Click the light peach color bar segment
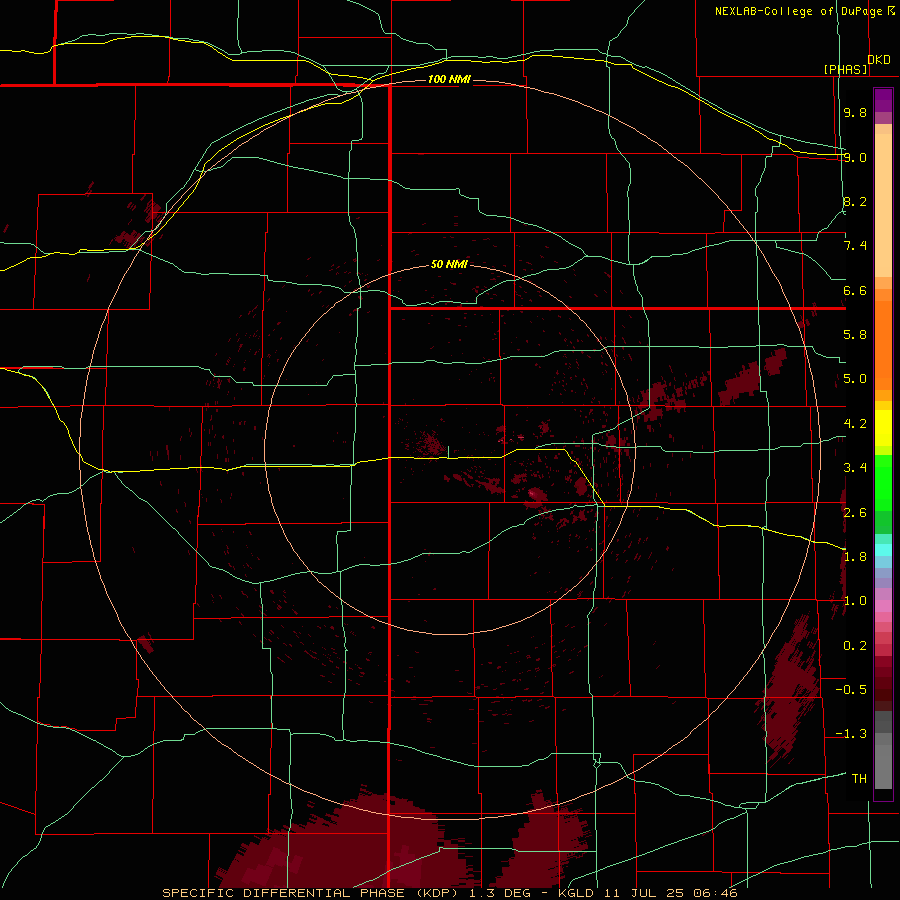900x900 pixels. 883,205
